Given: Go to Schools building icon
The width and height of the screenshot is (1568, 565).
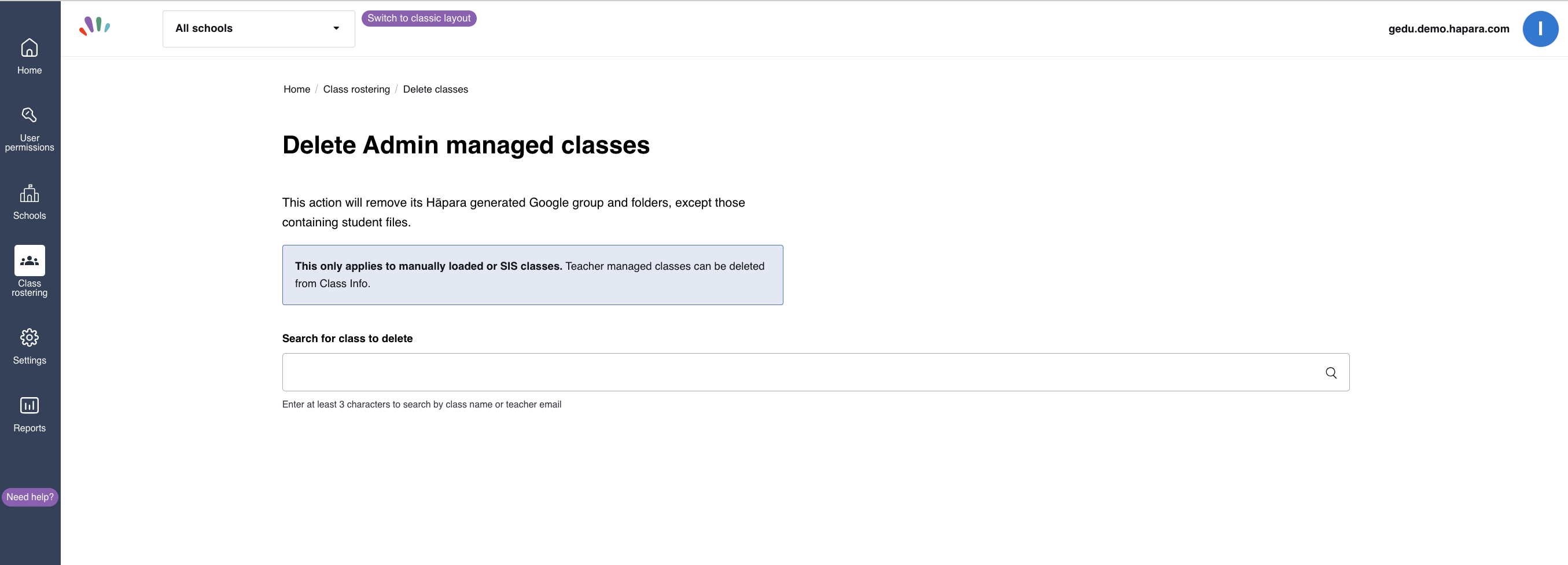Looking at the screenshot, I should click(29, 193).
